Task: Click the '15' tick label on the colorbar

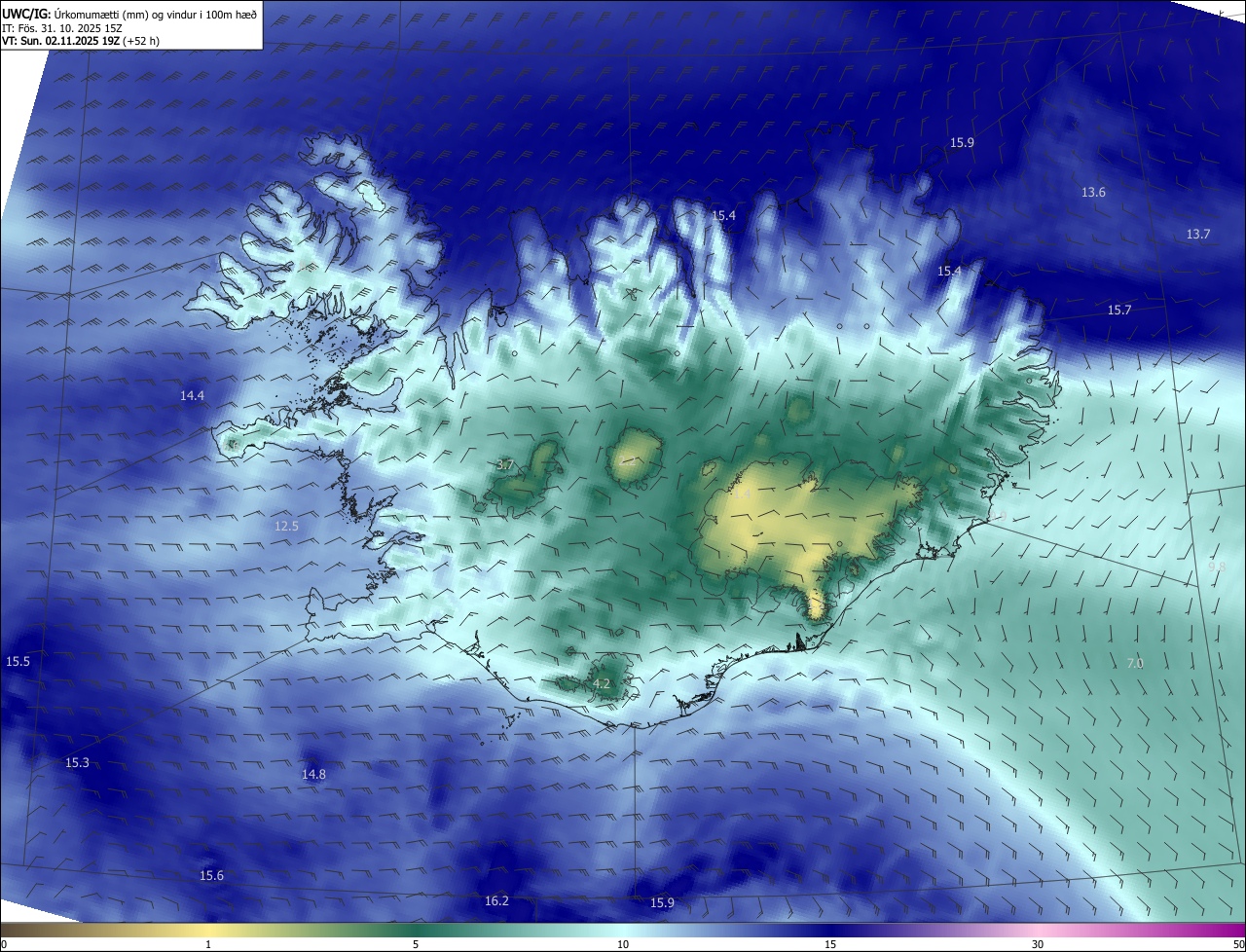Action: pyautogui.click(x=830, y=944)
